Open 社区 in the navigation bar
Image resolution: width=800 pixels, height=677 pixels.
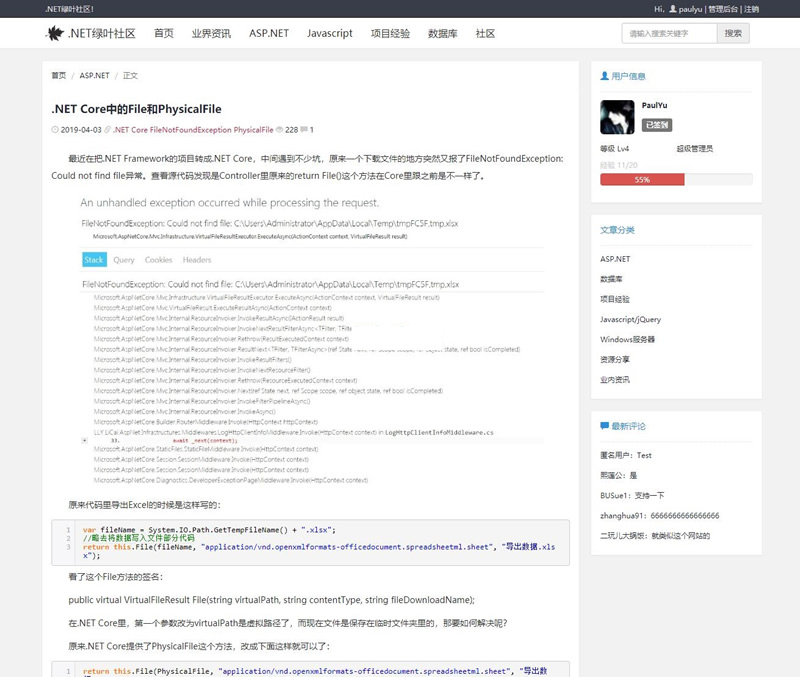pyautogui.click(x=485, y=33)
